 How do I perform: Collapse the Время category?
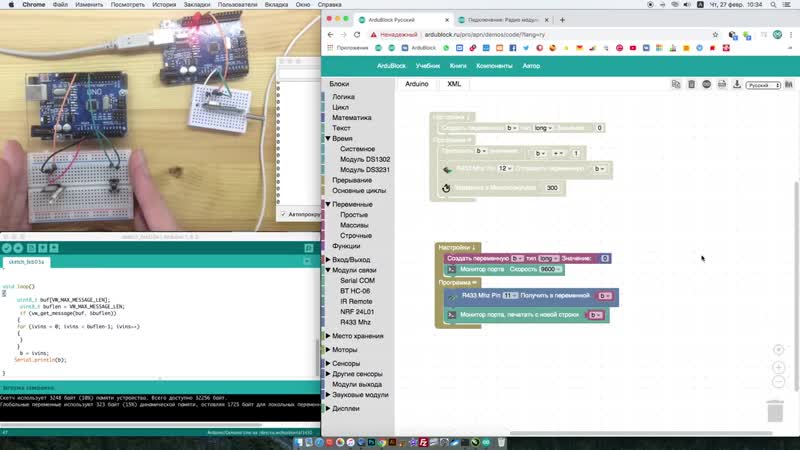pyautogui.click(x=328, y=138)
